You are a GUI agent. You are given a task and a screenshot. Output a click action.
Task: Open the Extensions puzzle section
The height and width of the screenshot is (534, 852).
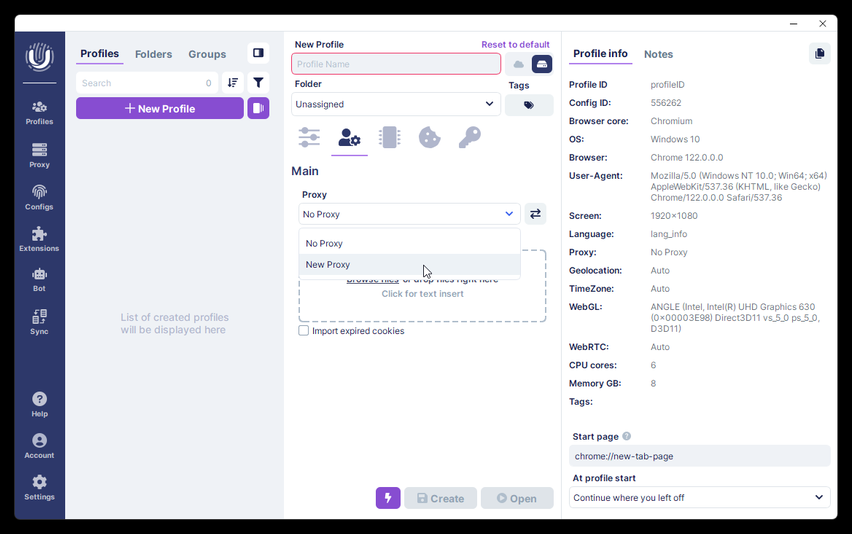[x=39, y=240]
